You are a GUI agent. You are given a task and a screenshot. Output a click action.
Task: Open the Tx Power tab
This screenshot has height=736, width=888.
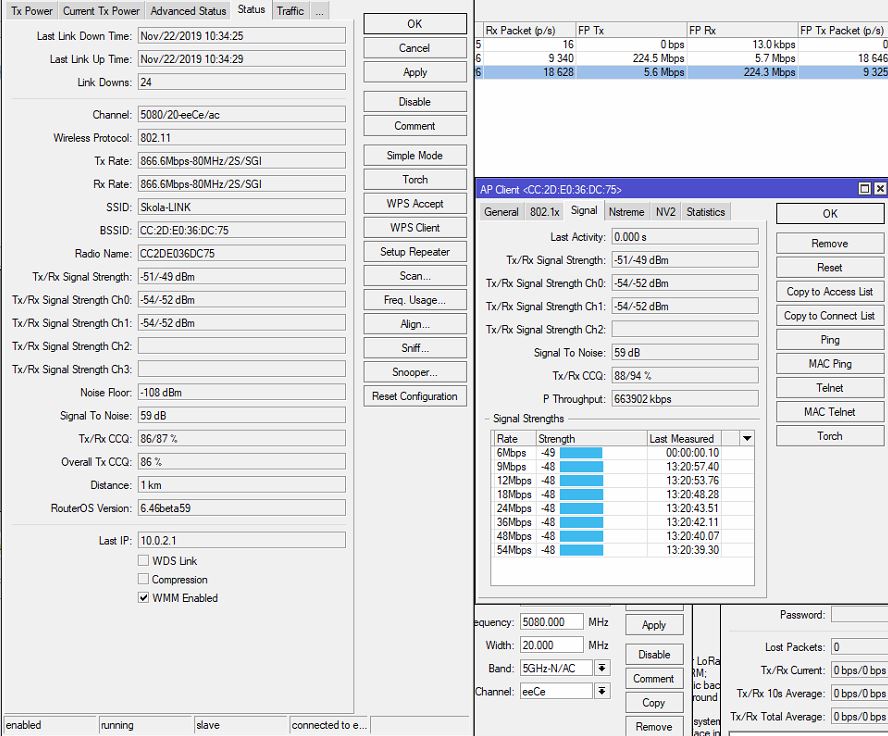31,11
